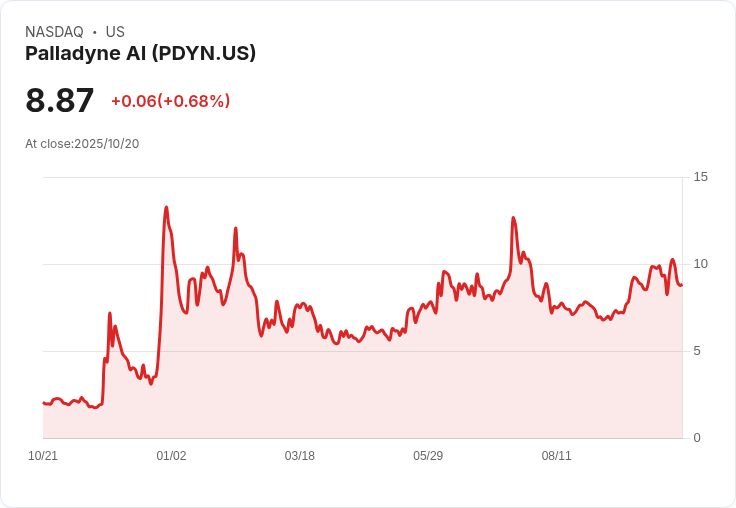This screenshot has height=508, width=736.
Task: Click the 0 y-axis value label
Action: coord(697,438)
